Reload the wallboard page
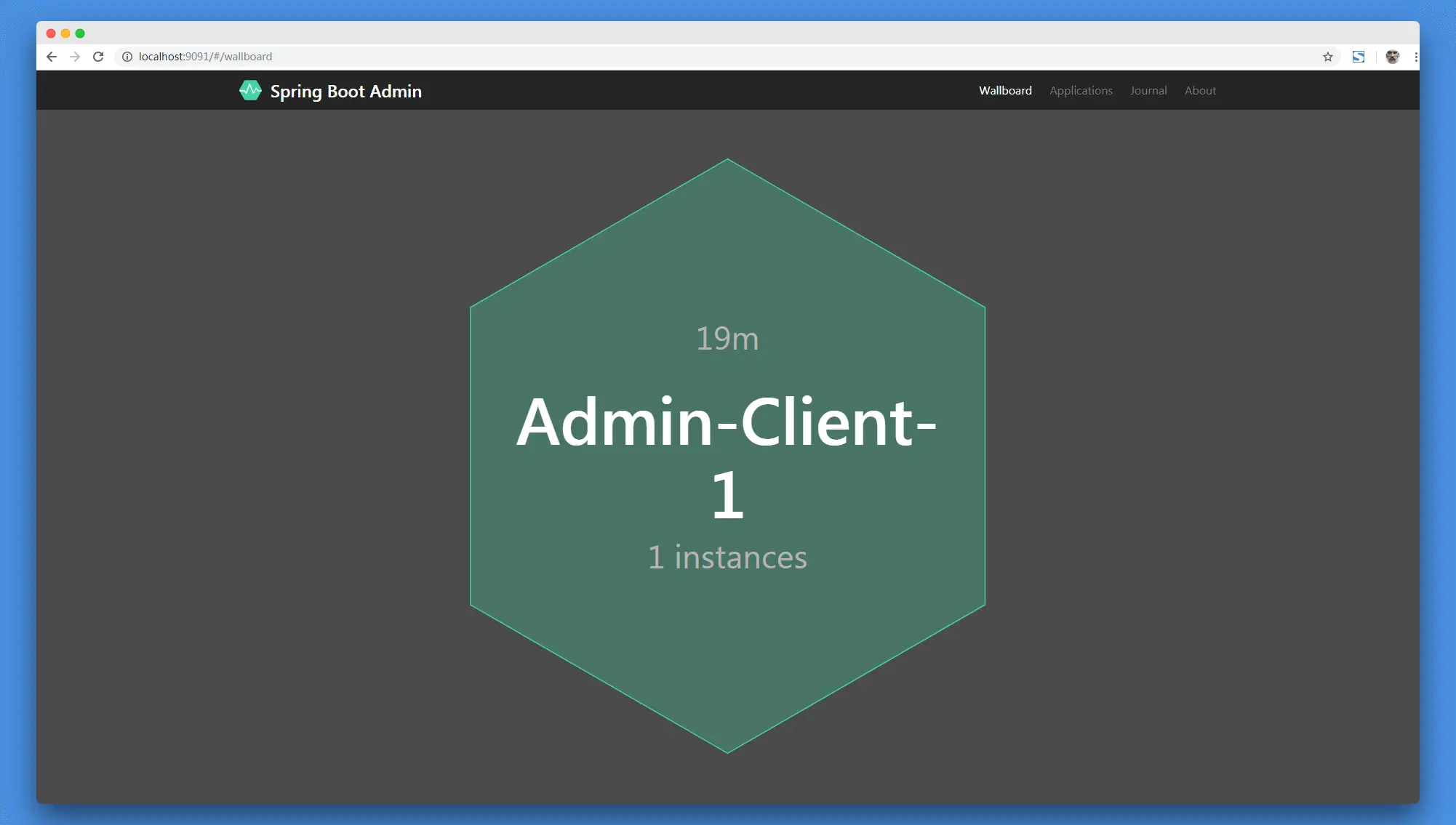1456x825 pixels. (98, 57)
